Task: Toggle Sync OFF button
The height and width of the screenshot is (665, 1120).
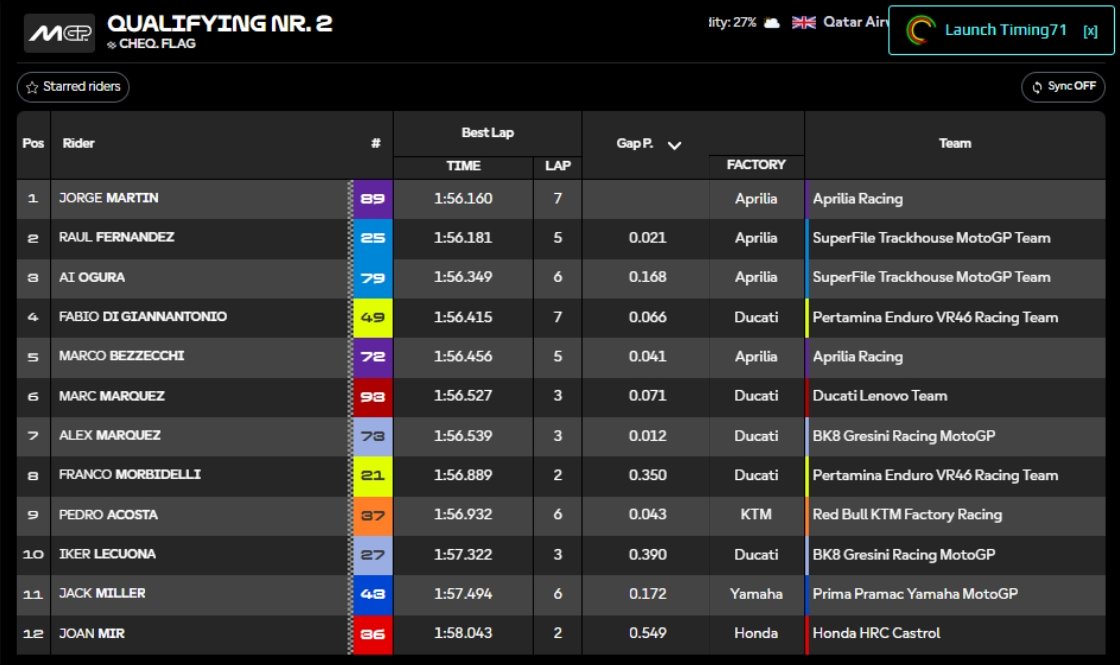Action: point(1063,87)
